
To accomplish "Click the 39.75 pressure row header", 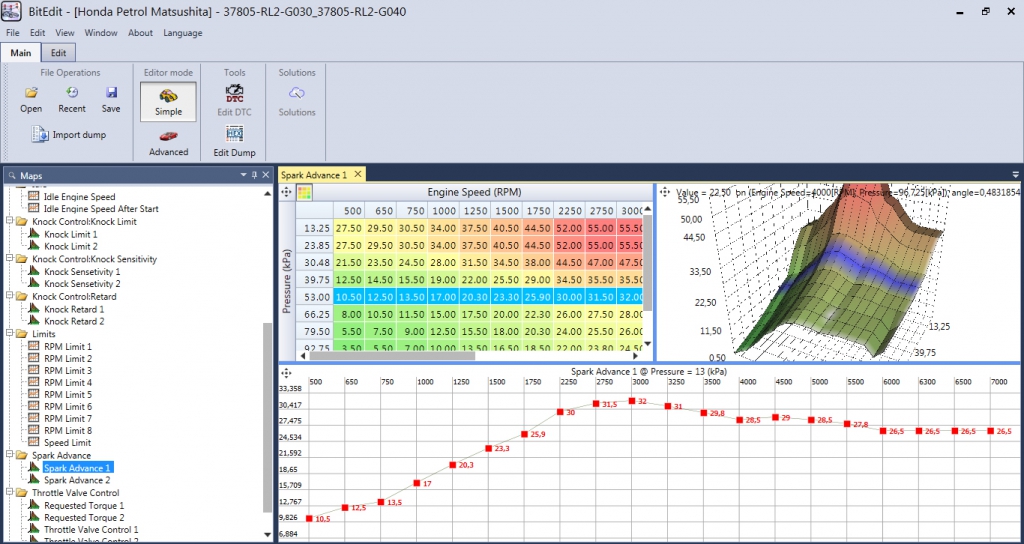I will click(x=317, y=280).
